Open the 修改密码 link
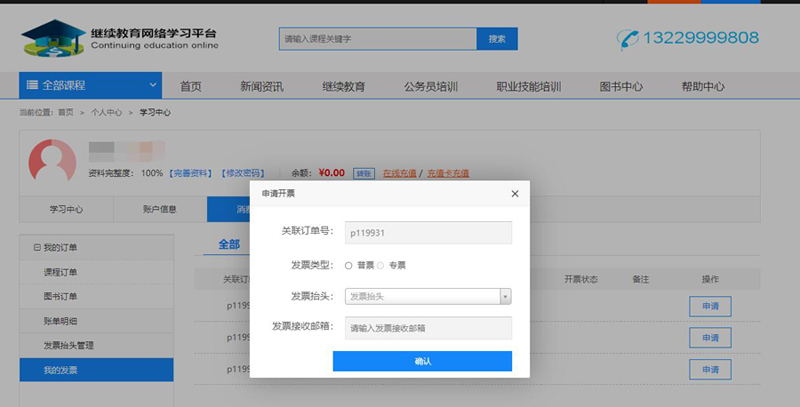800x407 pixels. point(244,173)
